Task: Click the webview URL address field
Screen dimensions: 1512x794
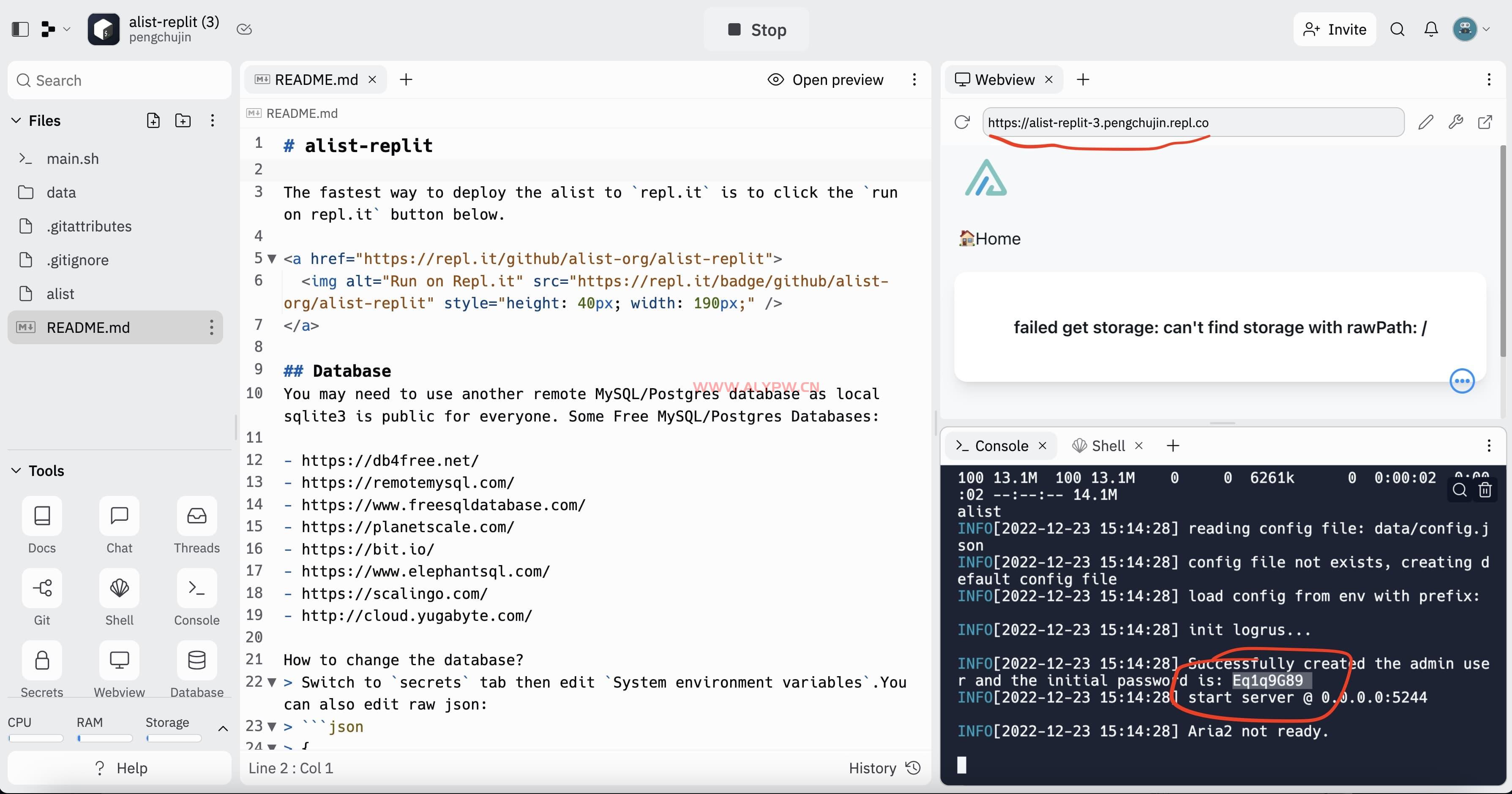Action: (1192, 122)
